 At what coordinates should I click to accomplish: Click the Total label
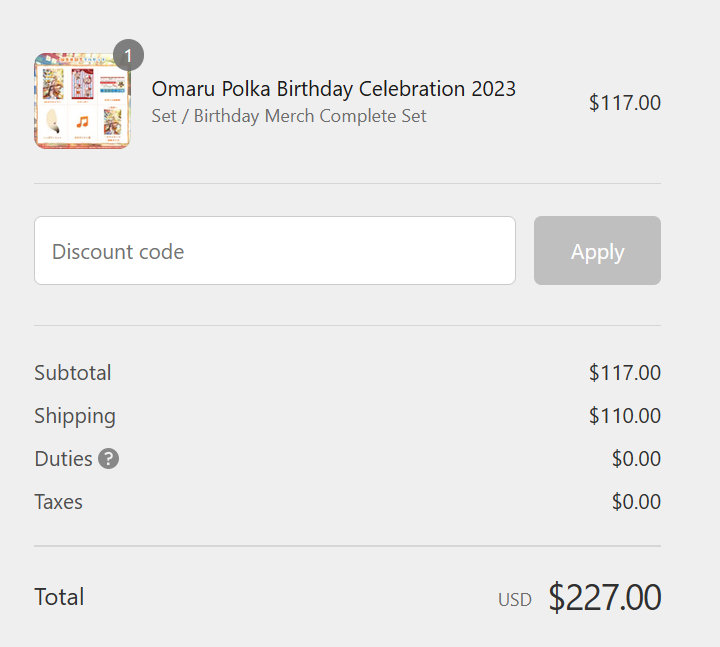tap(59, 597)
